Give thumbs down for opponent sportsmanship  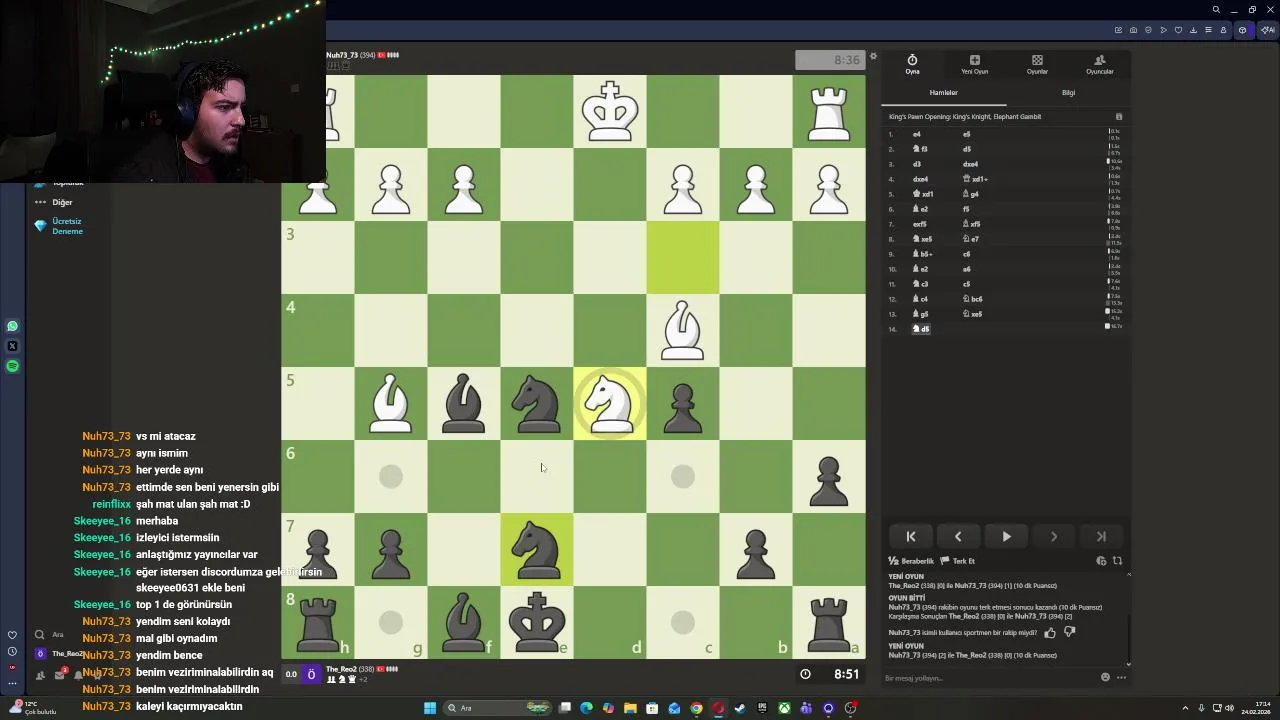tap(1069, 632)
